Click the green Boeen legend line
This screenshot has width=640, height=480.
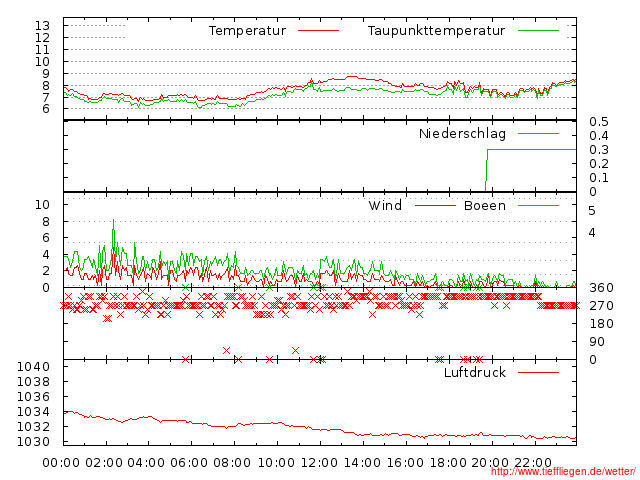tap(538, 205)
